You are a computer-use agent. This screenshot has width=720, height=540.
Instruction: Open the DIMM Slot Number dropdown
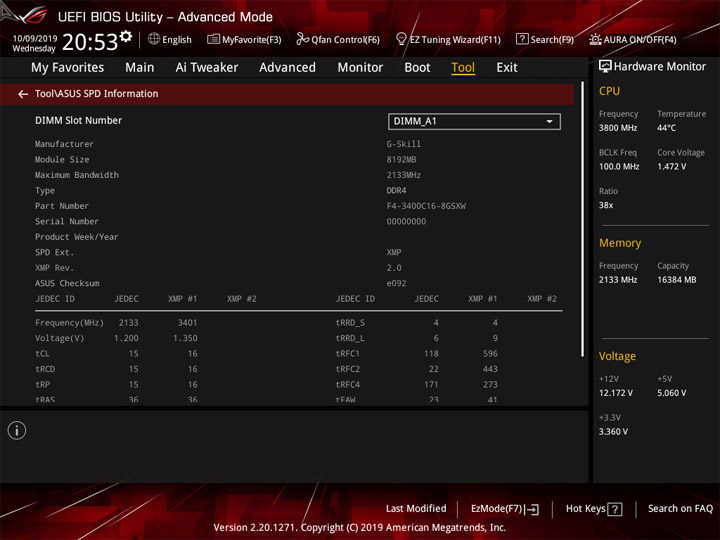474,122
